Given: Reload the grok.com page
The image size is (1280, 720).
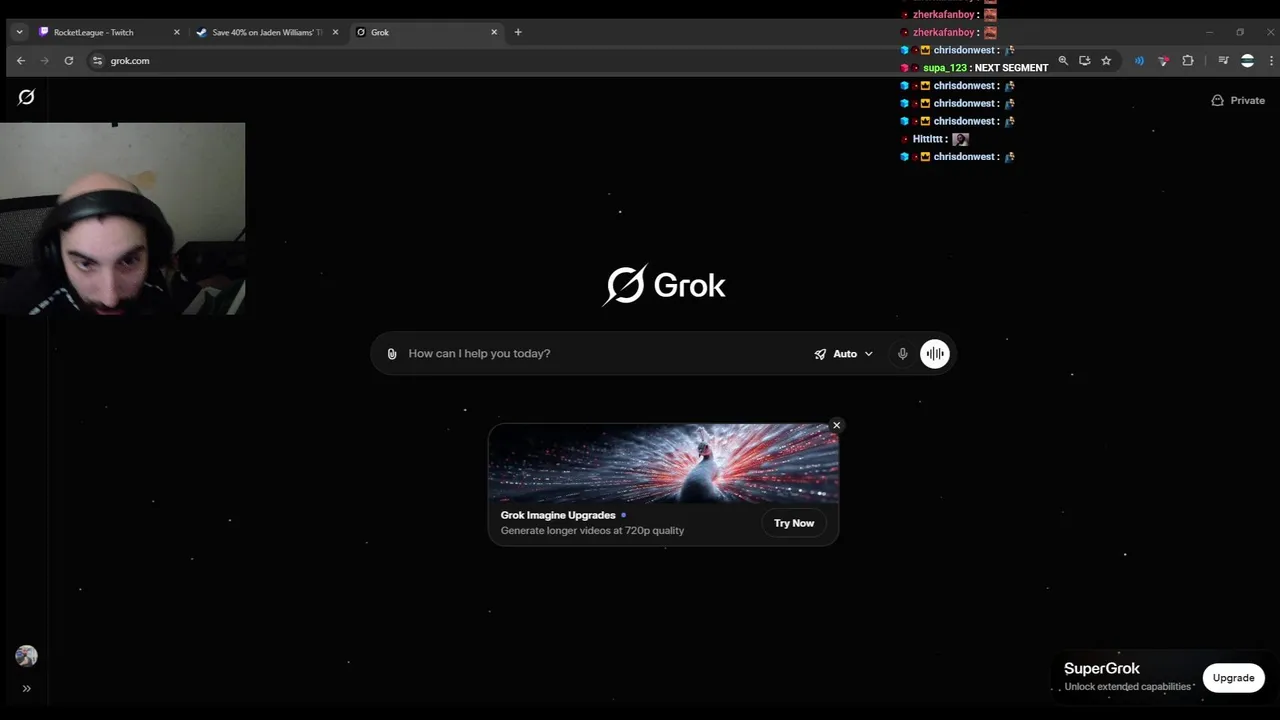Looking at the screenshot, I should [x=69, y=61].
